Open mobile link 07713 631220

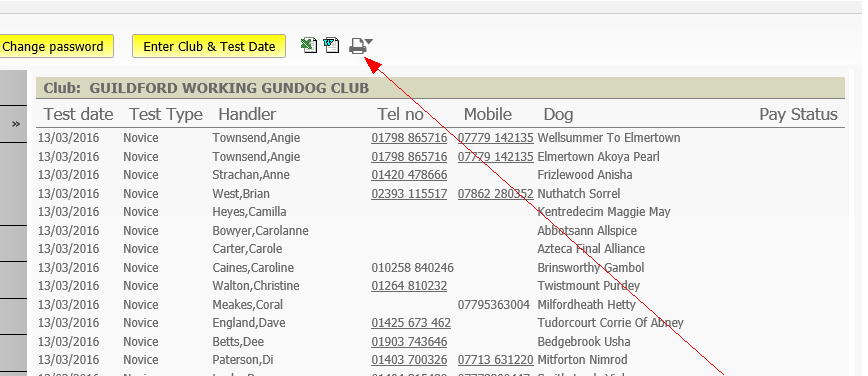pos(495,360)
